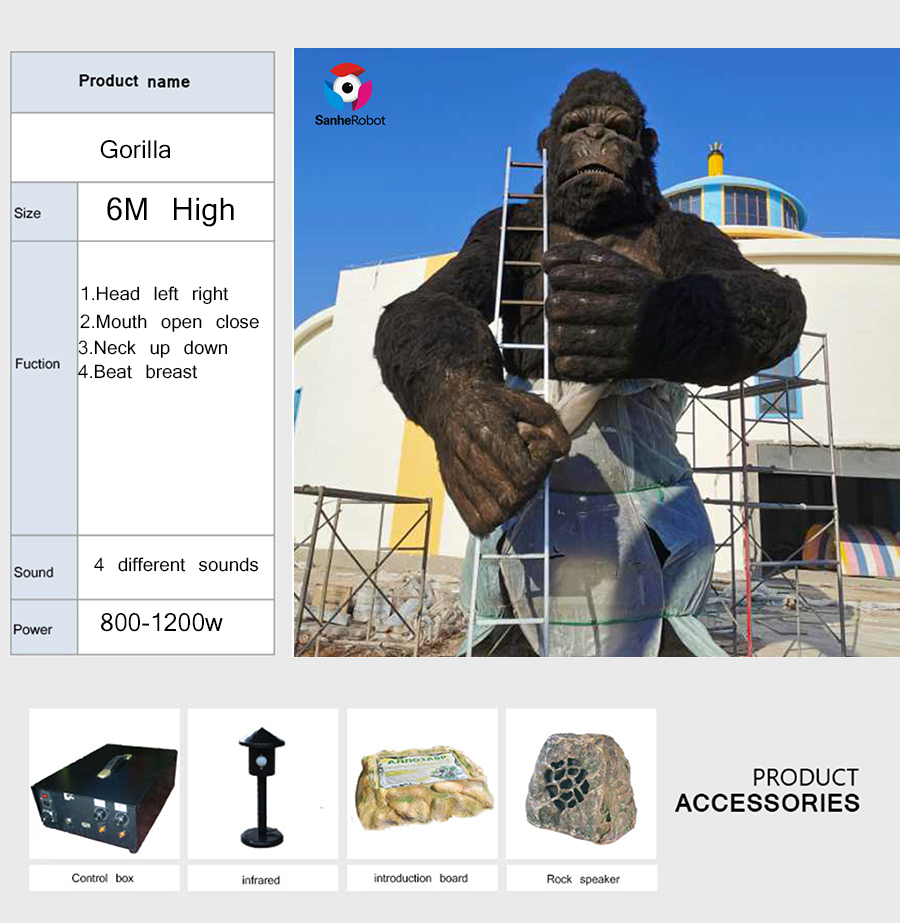Click the '4.Beat breast' function line
900x923 pixels.
click(138, 372)
